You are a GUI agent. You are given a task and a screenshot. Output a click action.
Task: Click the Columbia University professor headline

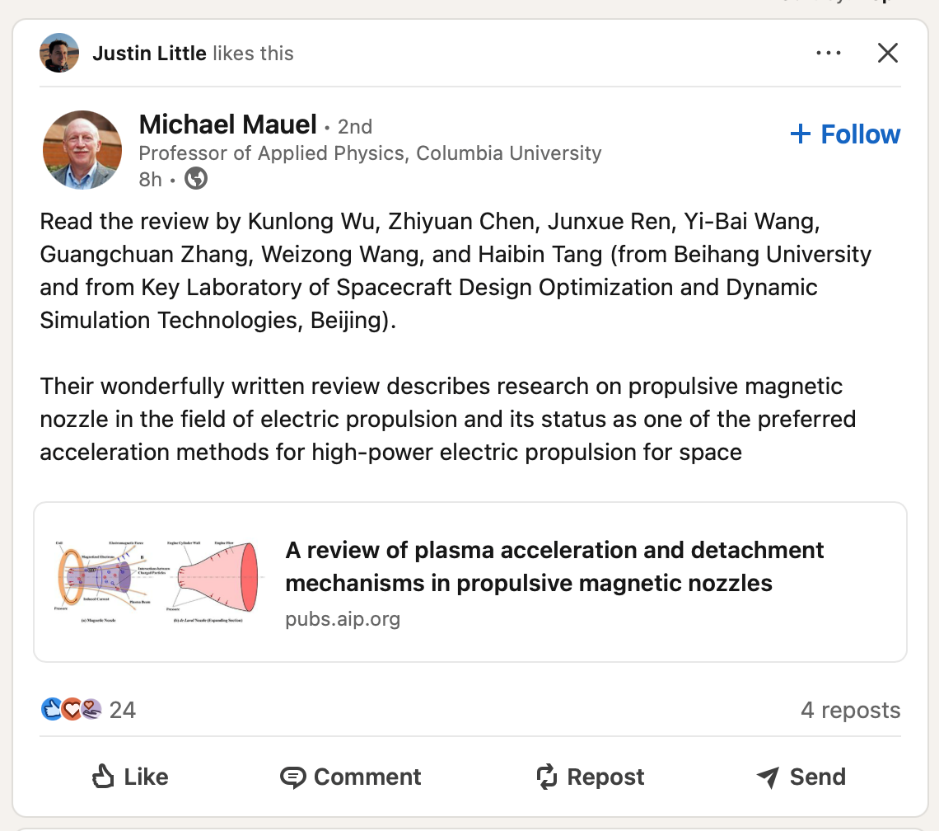click(x=370, y=153)
